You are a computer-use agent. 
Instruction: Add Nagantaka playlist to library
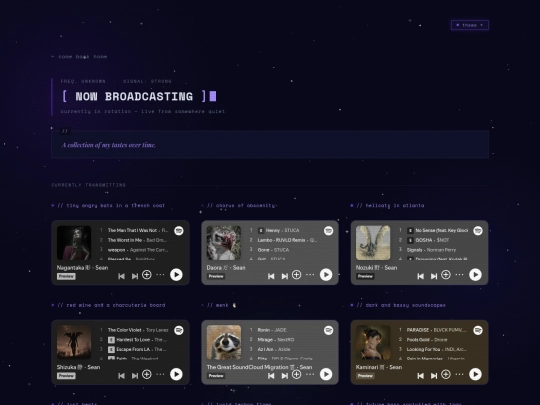147,275
